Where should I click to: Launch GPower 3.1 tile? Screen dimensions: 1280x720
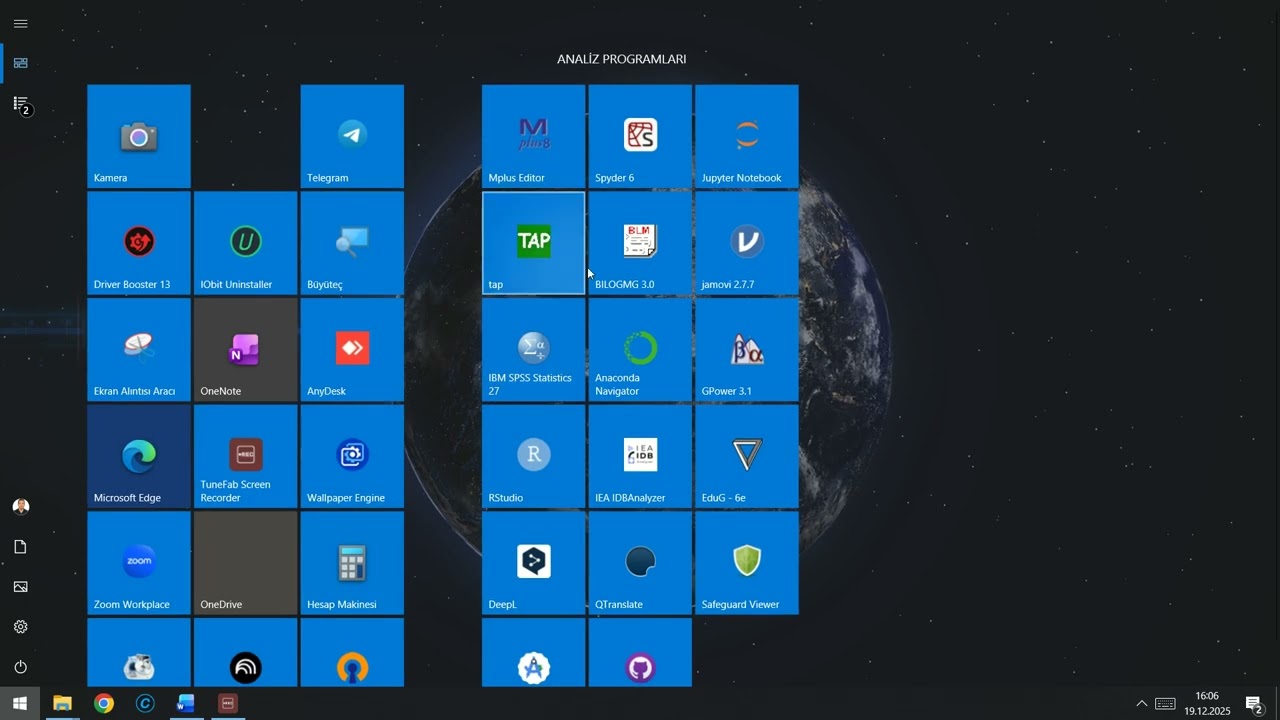747,350
